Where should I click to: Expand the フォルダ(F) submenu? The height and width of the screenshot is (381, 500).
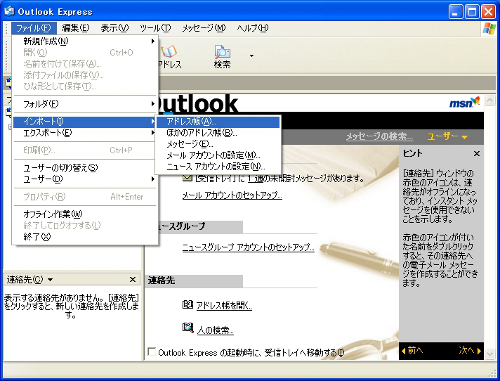(85, 104)
